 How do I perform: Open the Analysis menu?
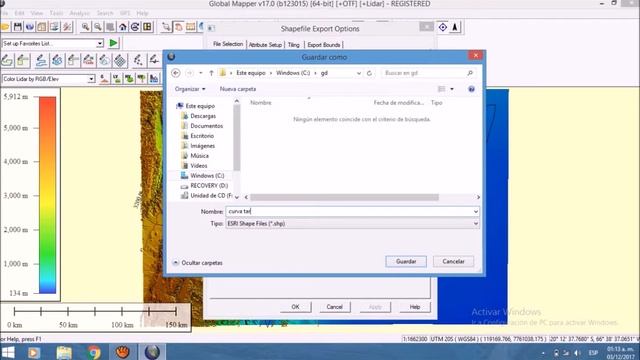80,13
